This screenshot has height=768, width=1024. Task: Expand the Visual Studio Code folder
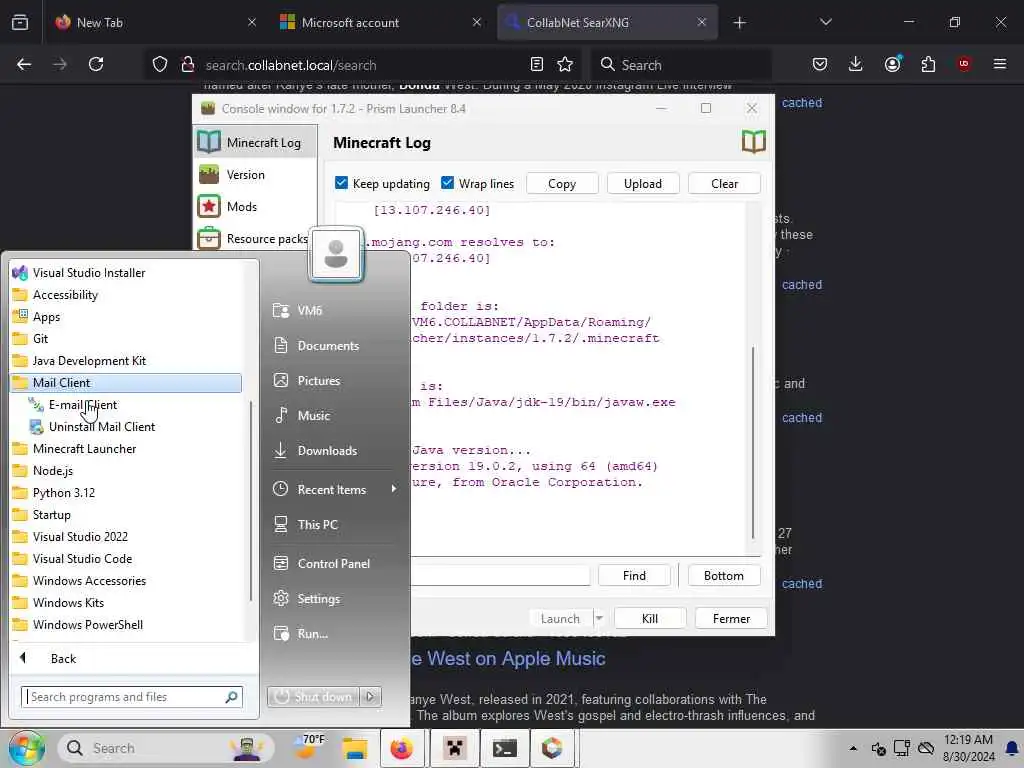[x=126, y=558]
